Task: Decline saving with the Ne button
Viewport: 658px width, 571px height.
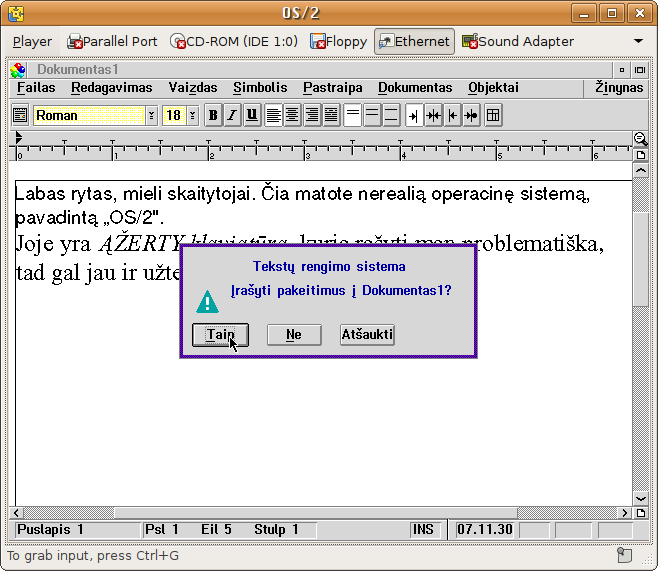Action: click(x=294, y=335)
